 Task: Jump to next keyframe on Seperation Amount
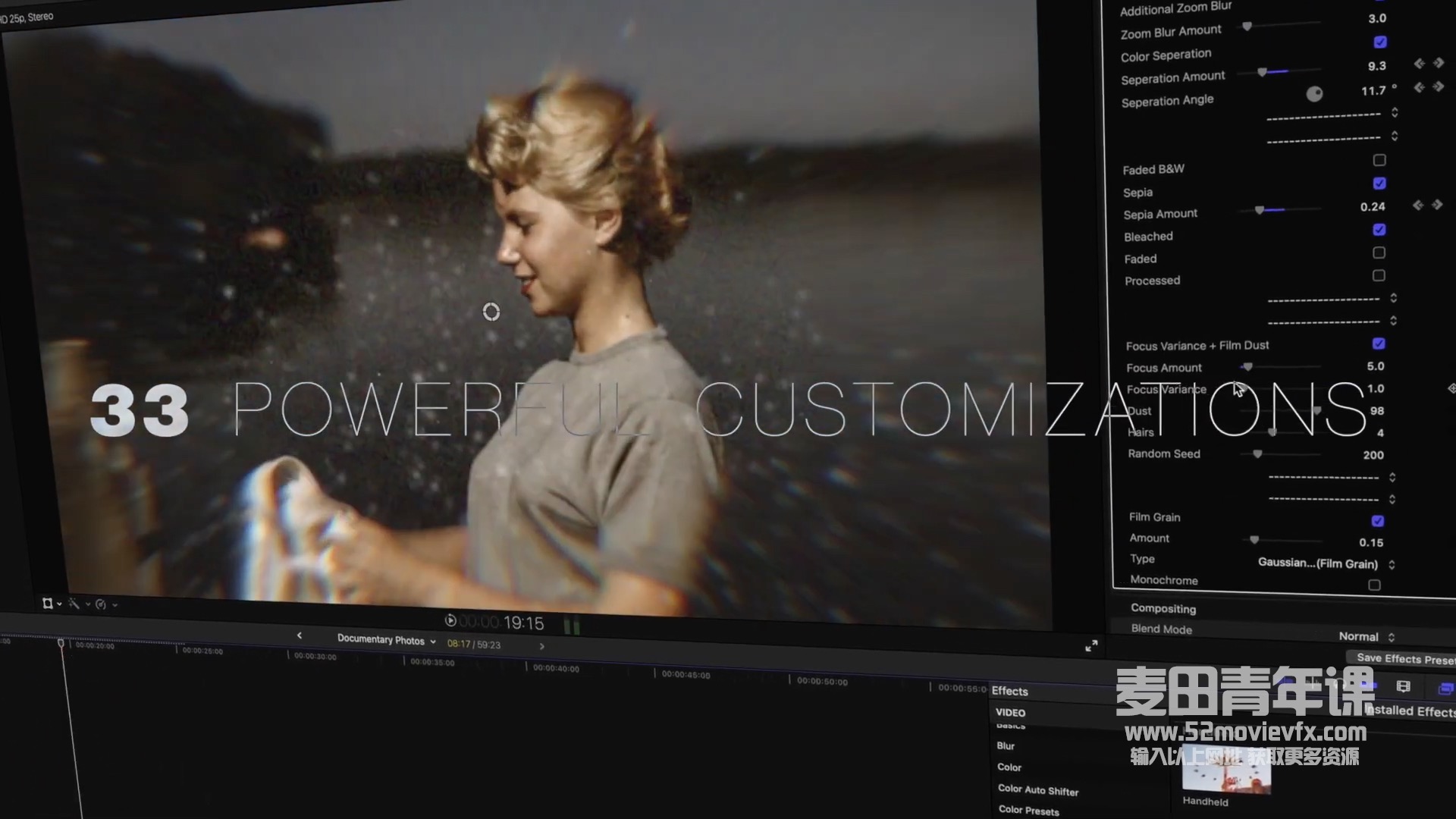(x=1439, y=63)
